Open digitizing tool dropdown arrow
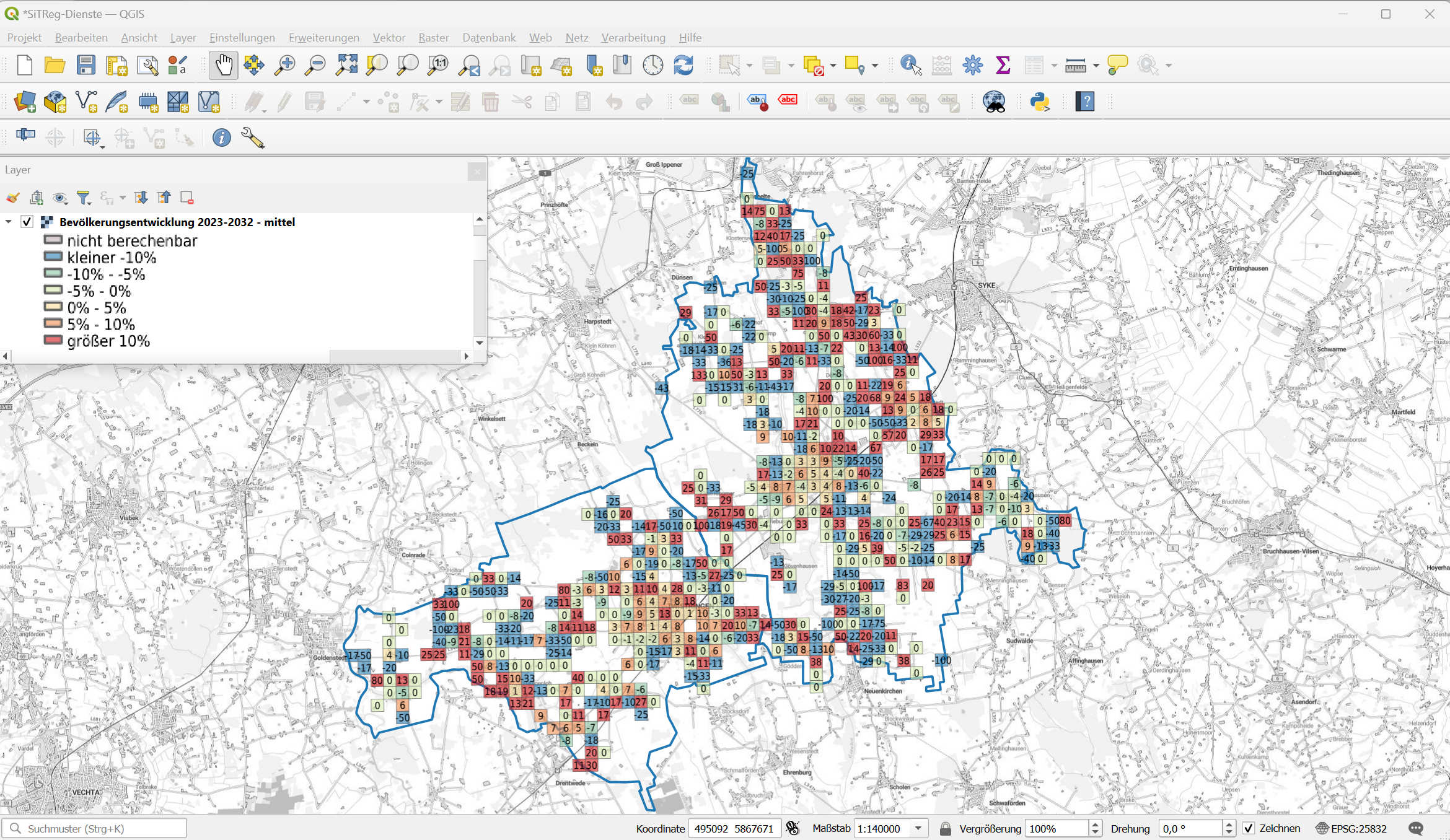This screenshot has width=1450, height=840. coord(366,102)
